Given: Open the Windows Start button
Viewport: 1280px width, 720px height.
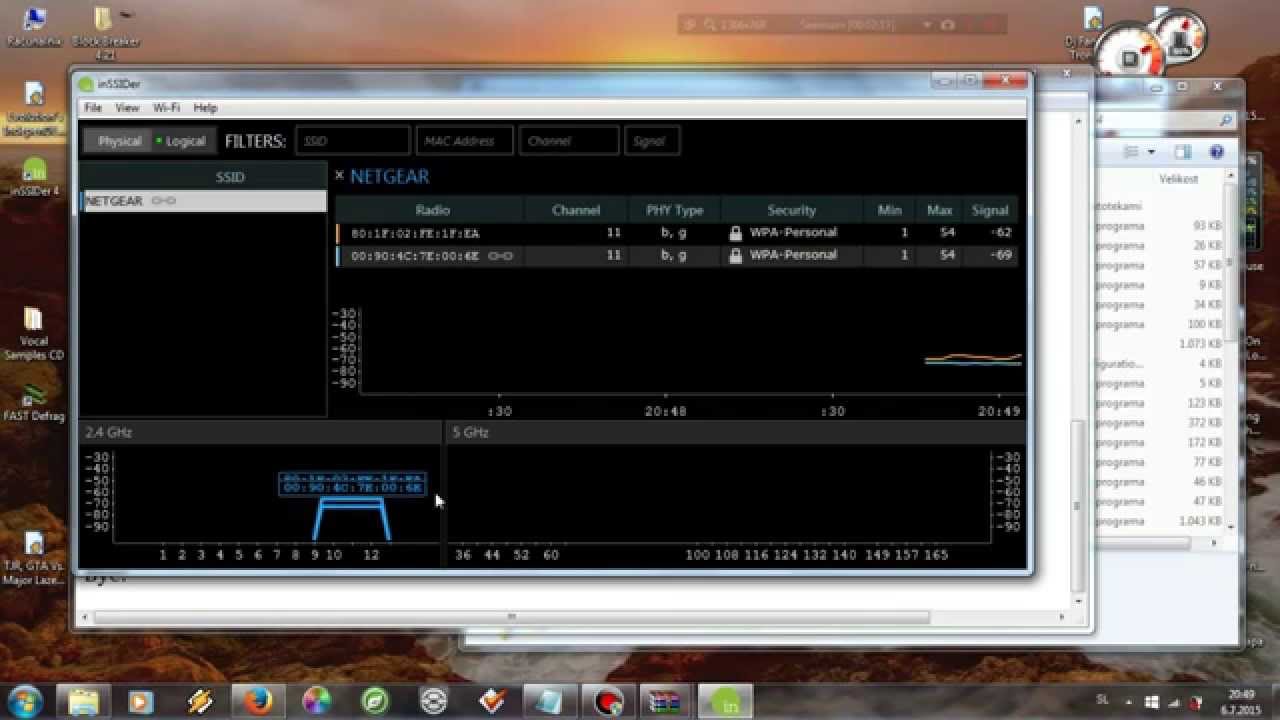Looking at the screenshot, I should (x=24, y=701).
